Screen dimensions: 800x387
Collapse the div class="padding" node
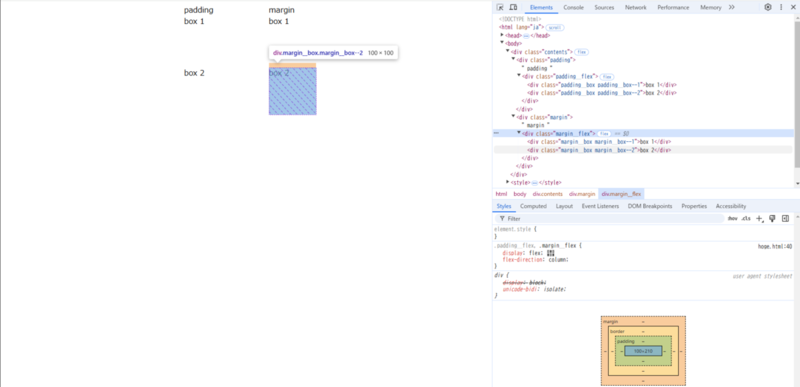point(513,60)
